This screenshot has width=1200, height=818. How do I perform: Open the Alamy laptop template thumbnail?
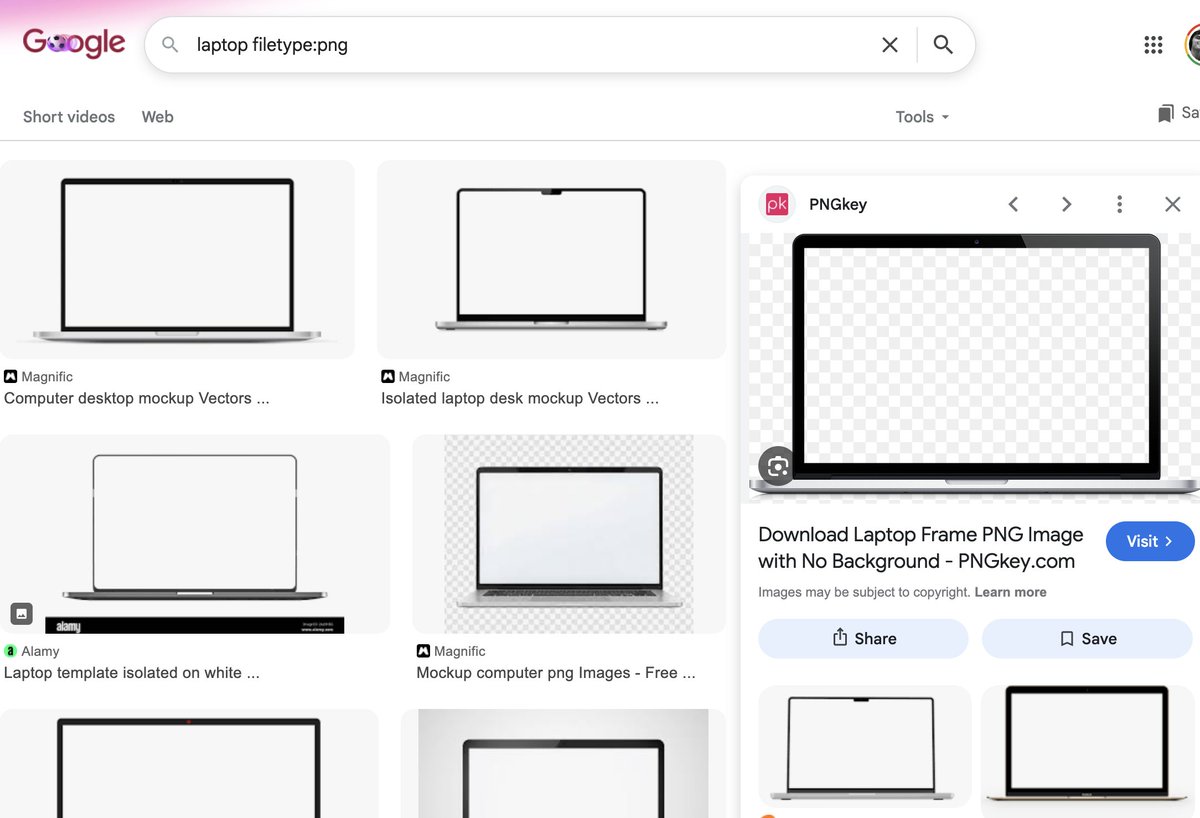(x=195, y=533)
